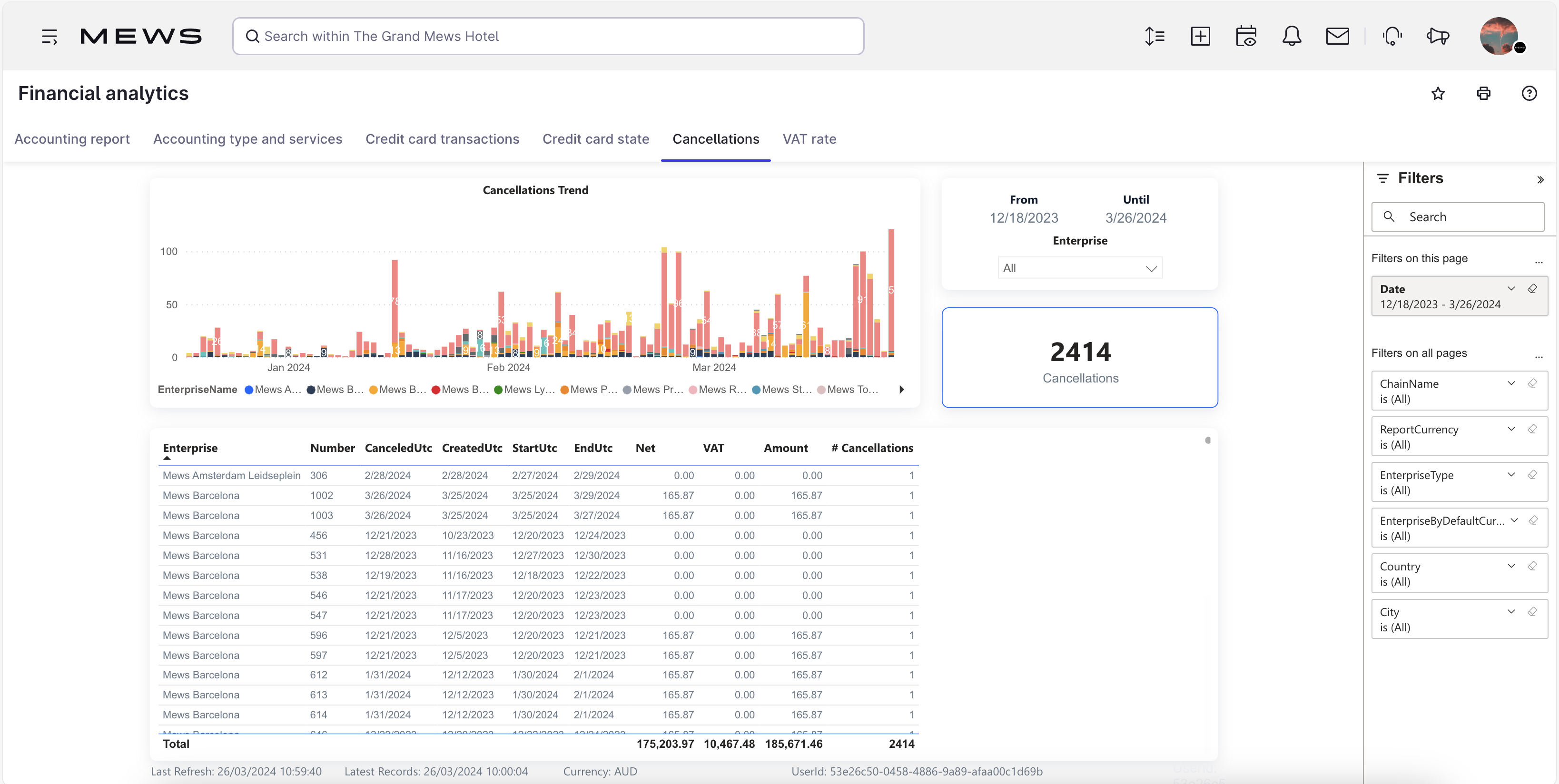Screen dimensions: 1559x784
Task: Favorite this report with the star icon
Action: (1438, 93)
